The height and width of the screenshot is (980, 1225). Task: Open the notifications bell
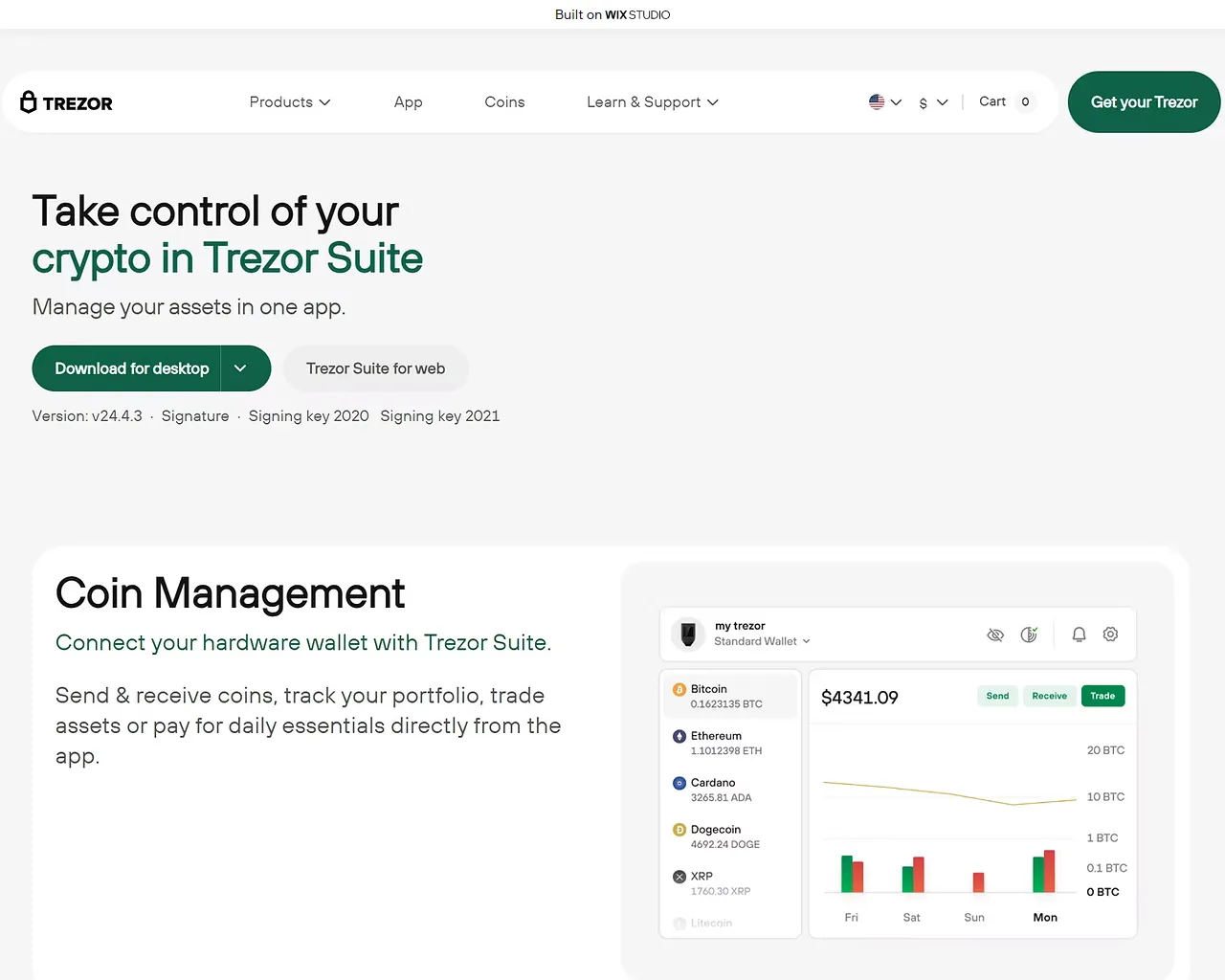click(x=1079, y=635)
